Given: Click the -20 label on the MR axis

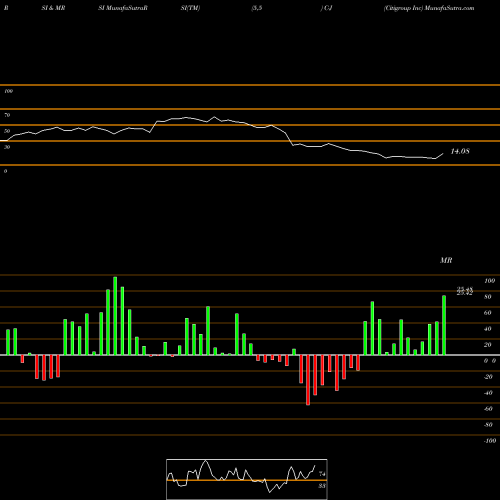Looking at the screenshot, I should click(488, 377).
